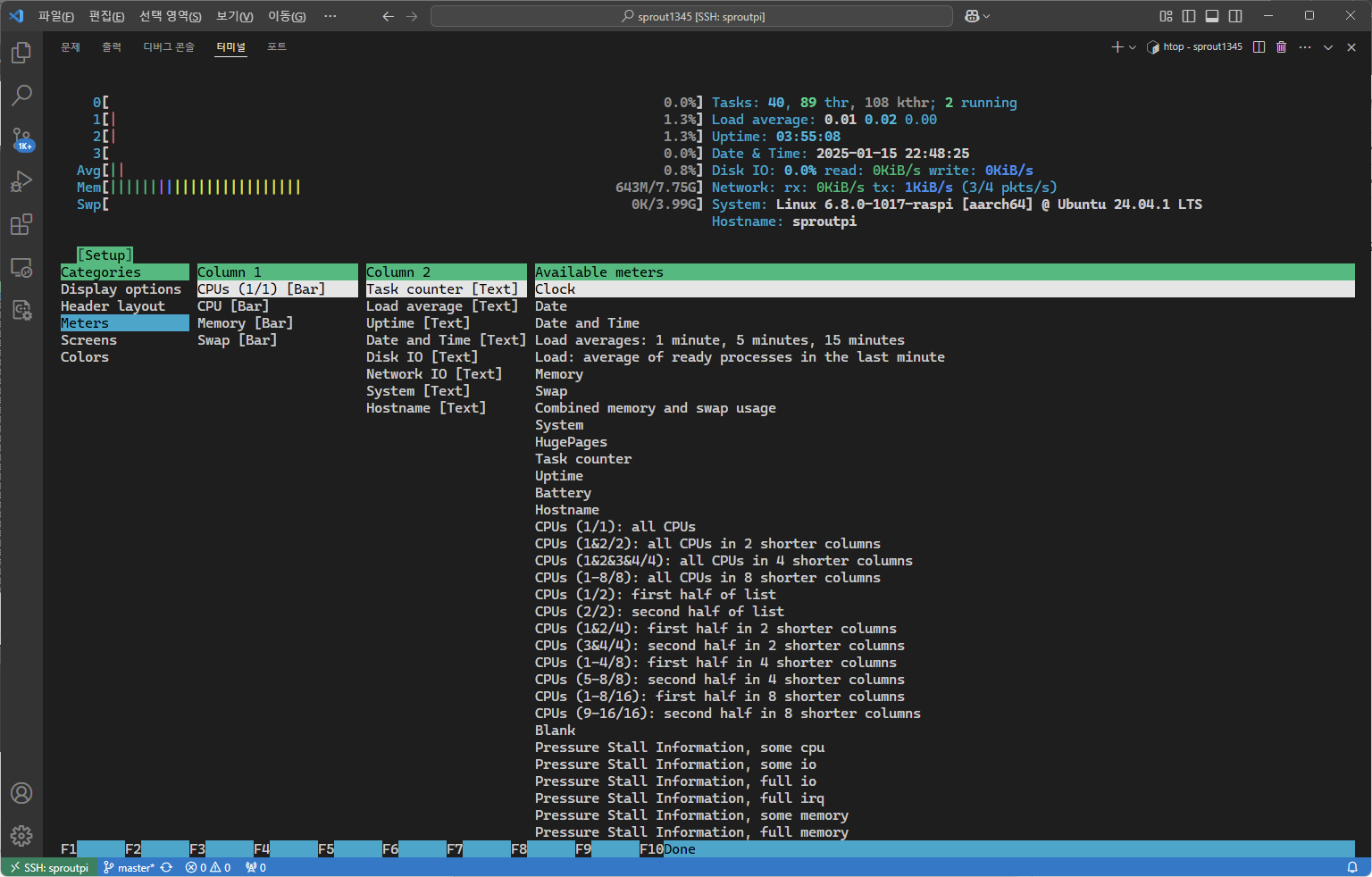Select Blank in Available meters
Screen dimensions: 1372x877
556,731
